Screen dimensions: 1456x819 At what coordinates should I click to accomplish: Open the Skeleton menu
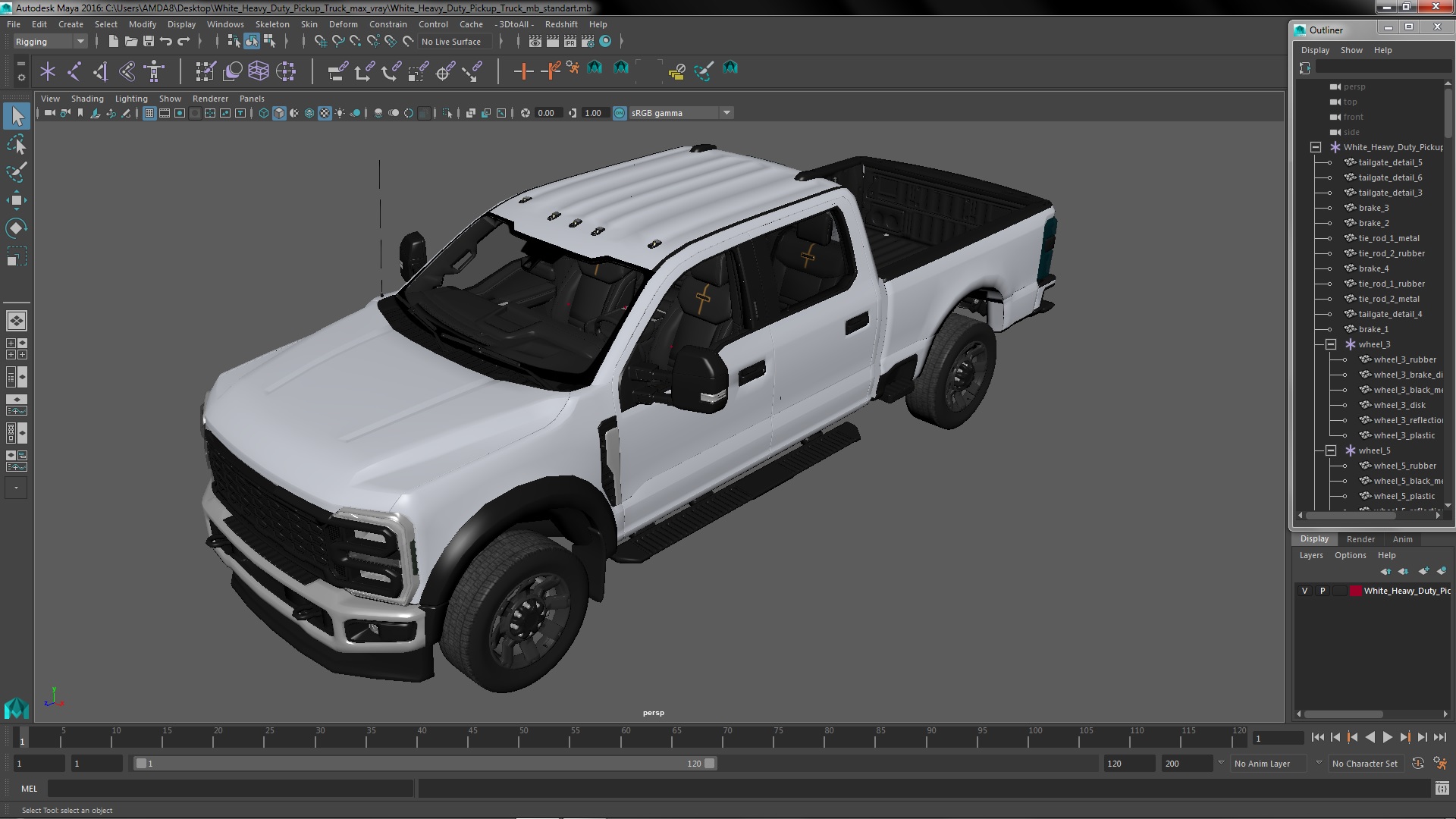point(272,24)
